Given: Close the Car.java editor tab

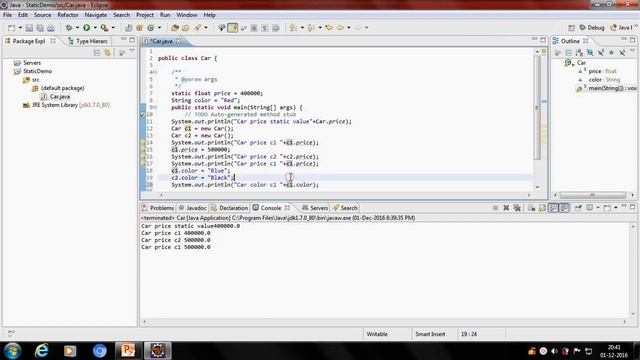Looking at the screenshot, I should (179, 41).
